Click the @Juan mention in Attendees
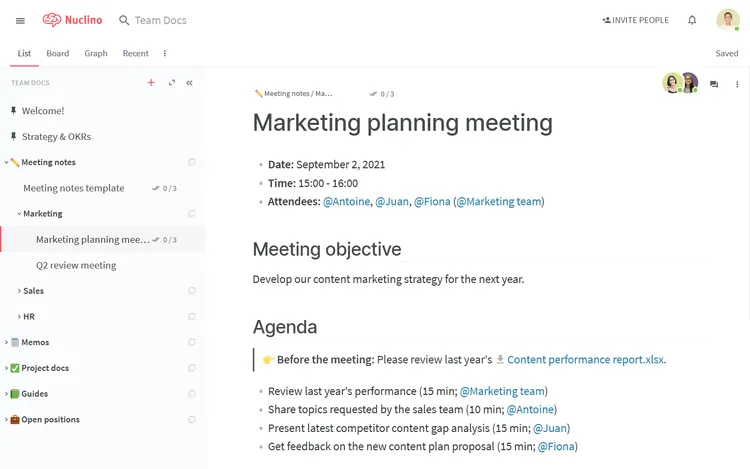Viewport: 750px width, 469px height. pos(392,202)
